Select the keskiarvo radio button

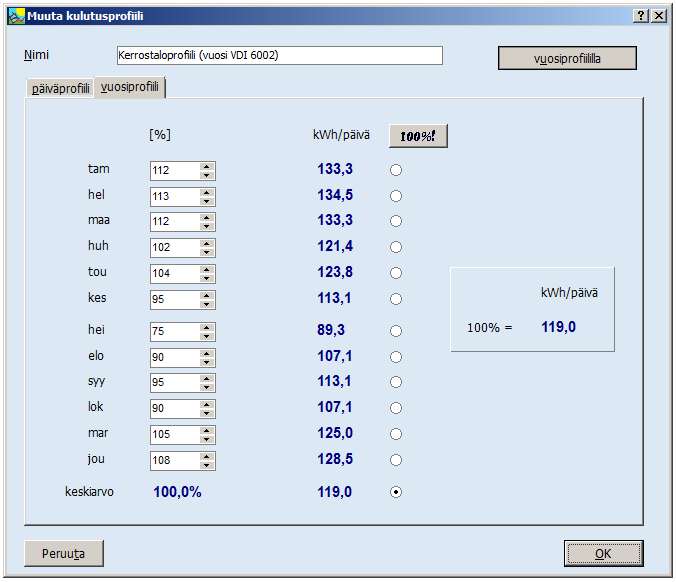(396, 492)
